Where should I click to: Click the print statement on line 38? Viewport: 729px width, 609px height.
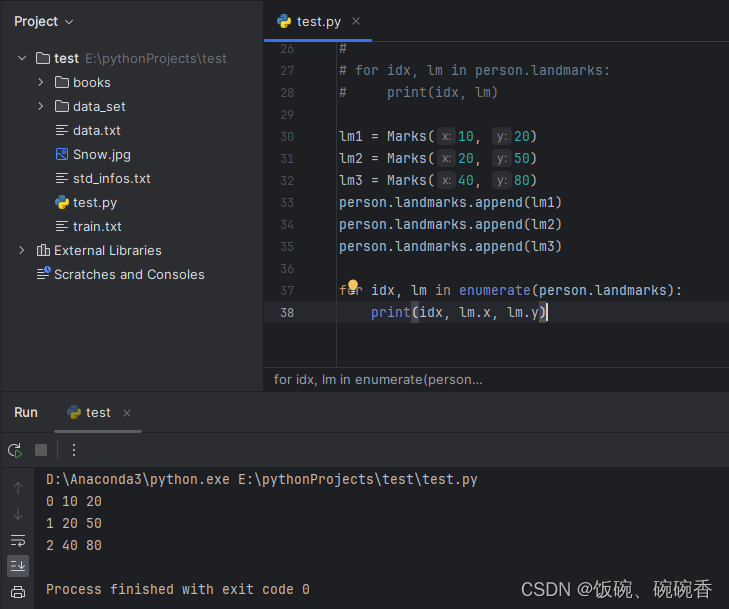[459, 312]
